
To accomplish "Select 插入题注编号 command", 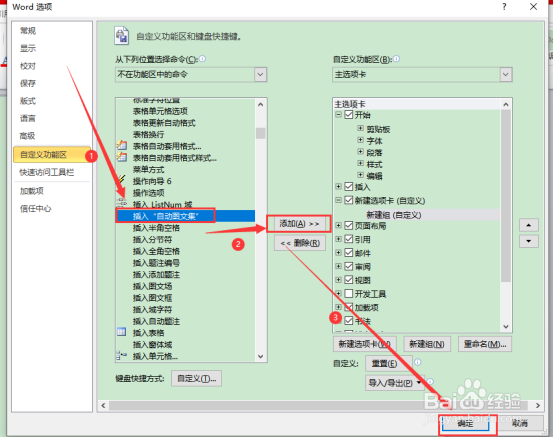I will click(156, 262).
